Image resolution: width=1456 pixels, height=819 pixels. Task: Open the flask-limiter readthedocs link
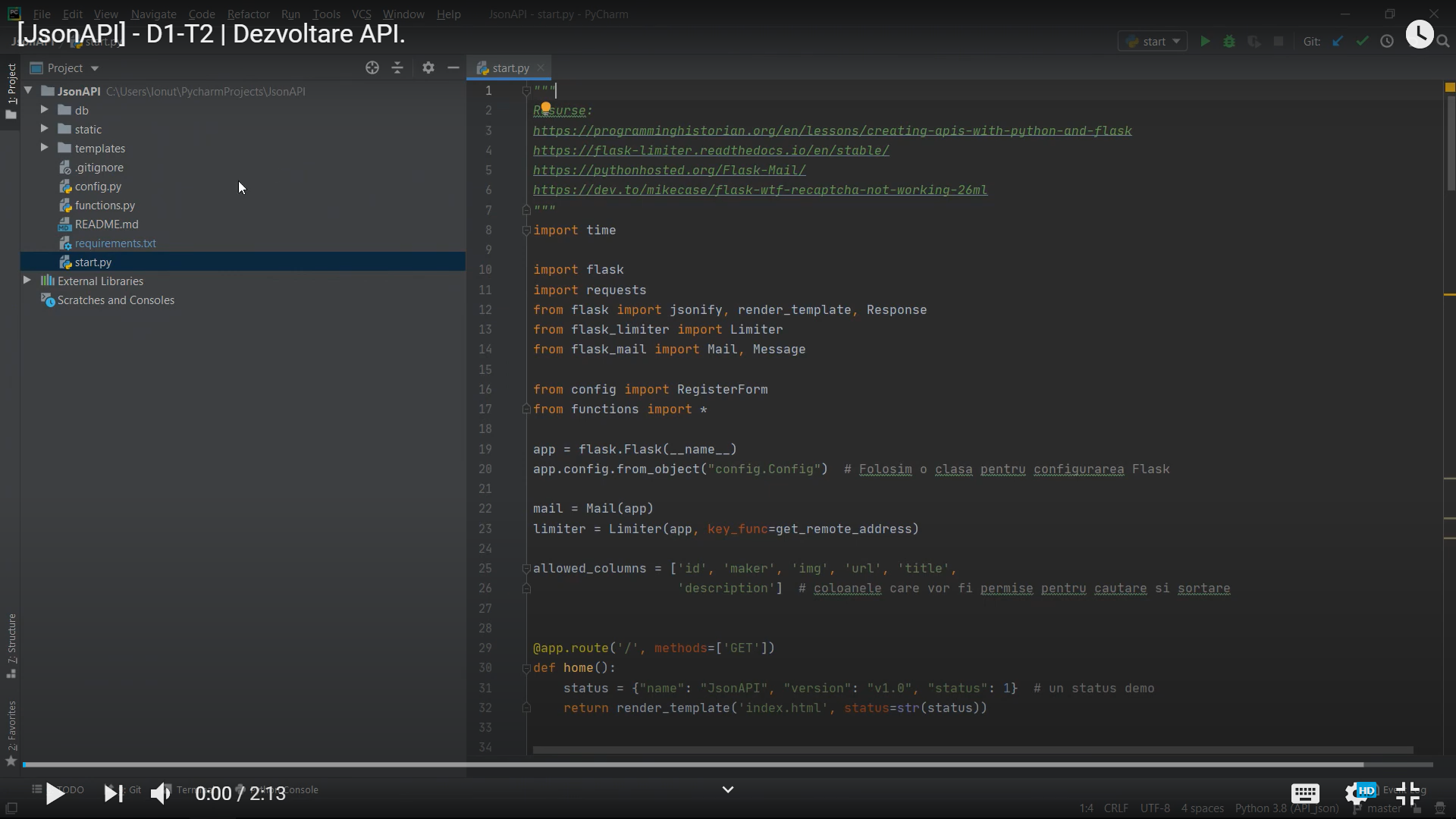click(x=711, y=150)
